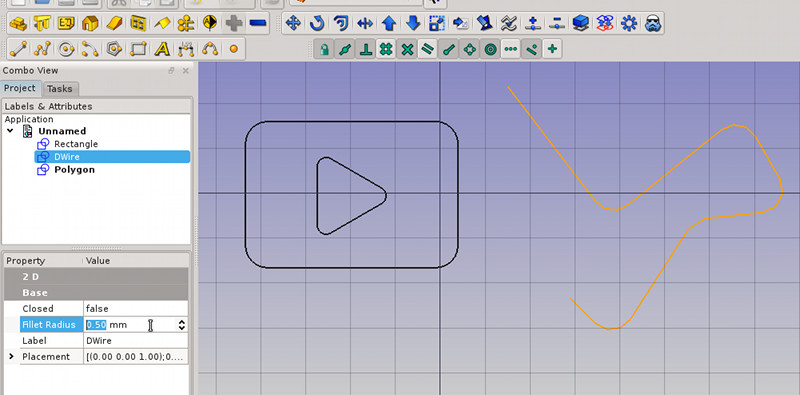800x395 pixels.
Task: Select the Draft Line tool
Action: [18, 49]
